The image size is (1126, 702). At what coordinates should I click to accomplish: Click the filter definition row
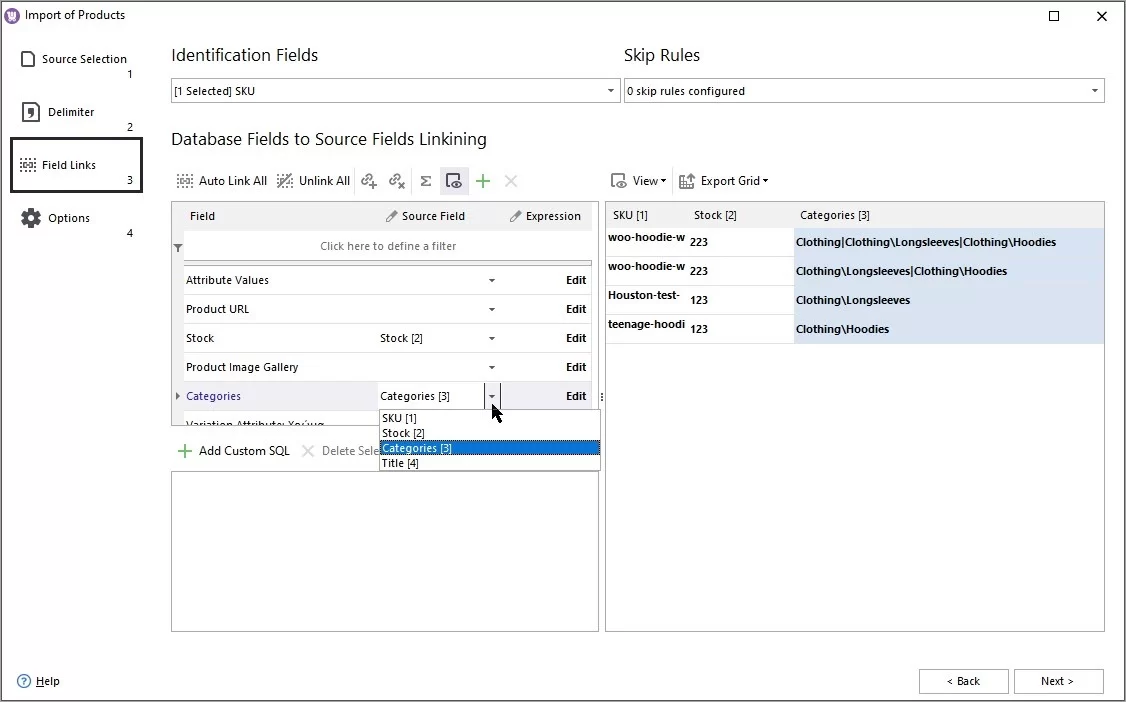[x=388, y=246]
